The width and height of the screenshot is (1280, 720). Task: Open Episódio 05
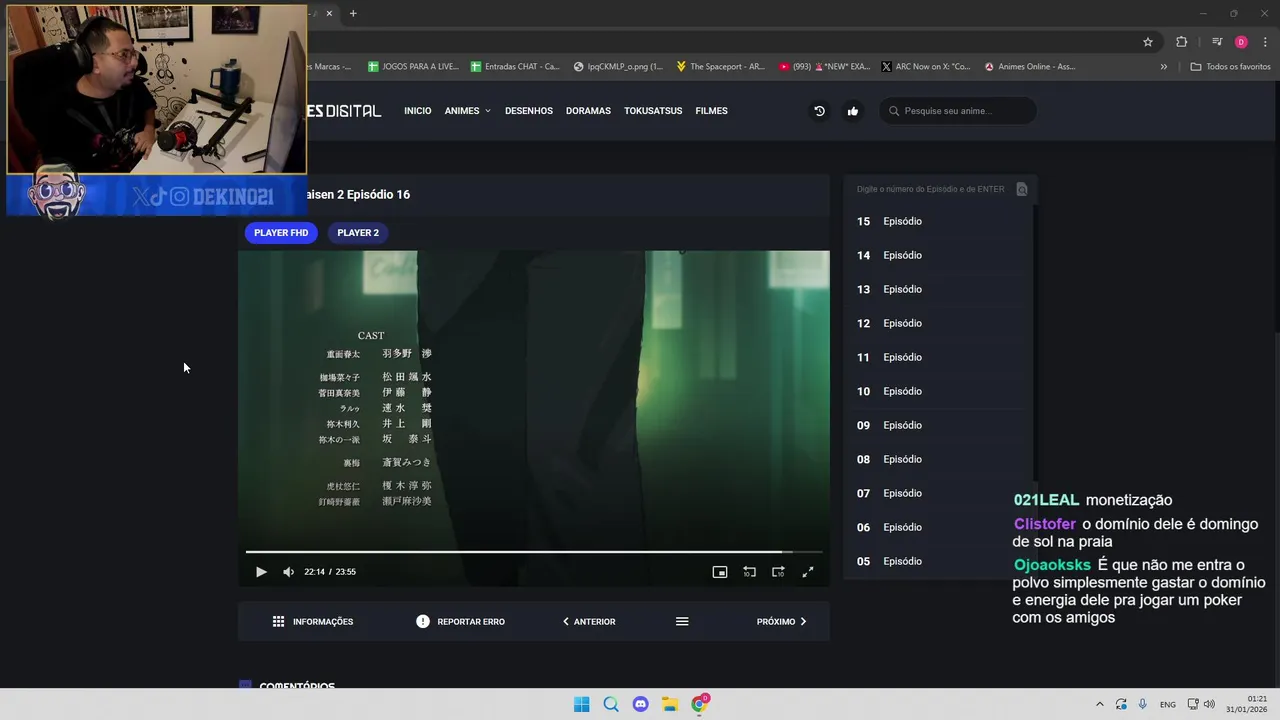pyautogui.click(x=936, y=561)
